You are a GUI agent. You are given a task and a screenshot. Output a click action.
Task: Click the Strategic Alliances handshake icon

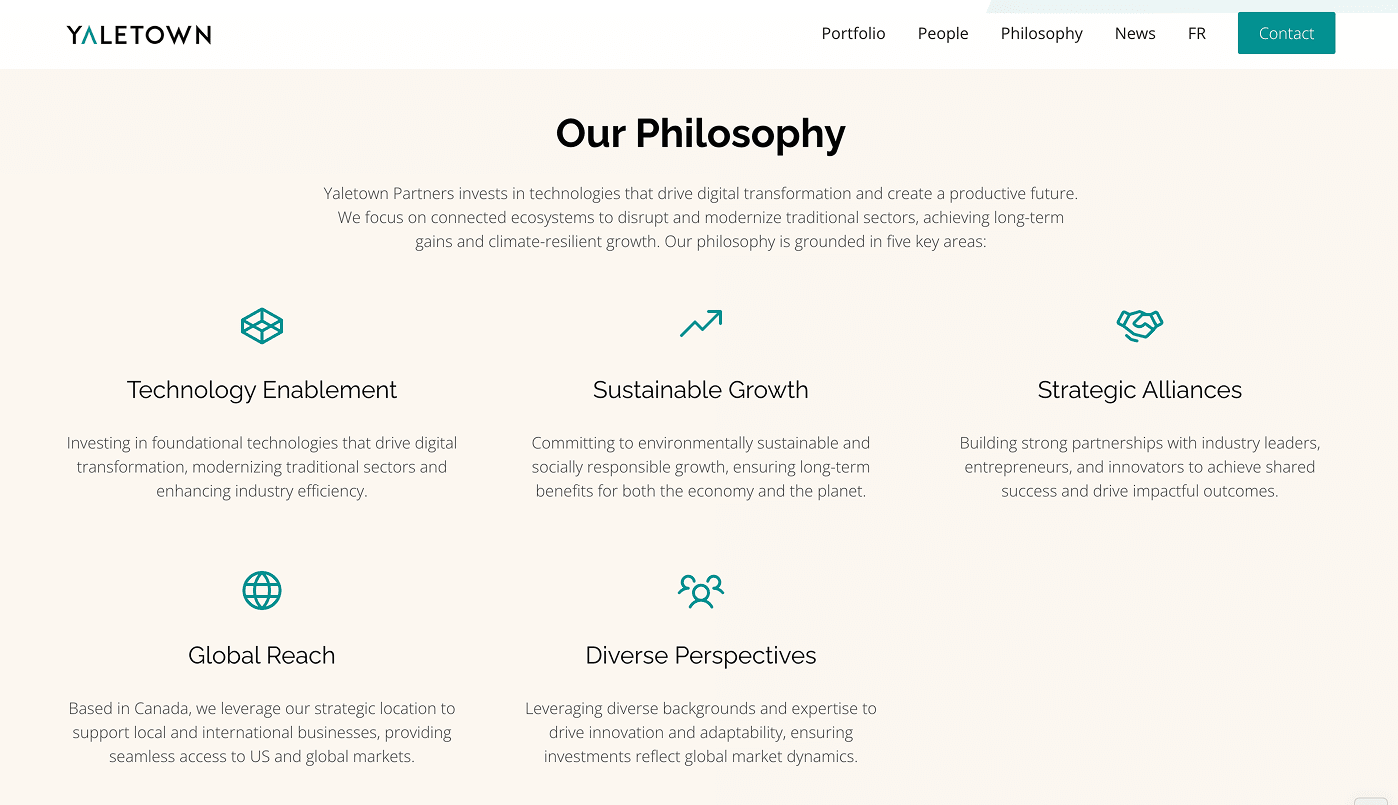[1140, 325]
